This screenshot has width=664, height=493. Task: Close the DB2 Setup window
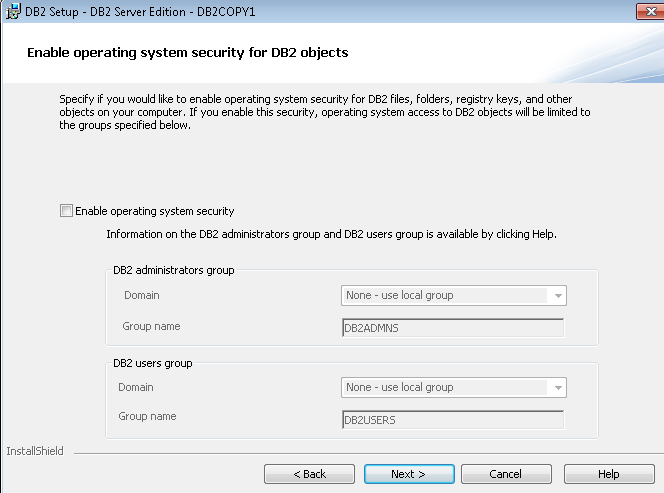[x=650, y=11]
